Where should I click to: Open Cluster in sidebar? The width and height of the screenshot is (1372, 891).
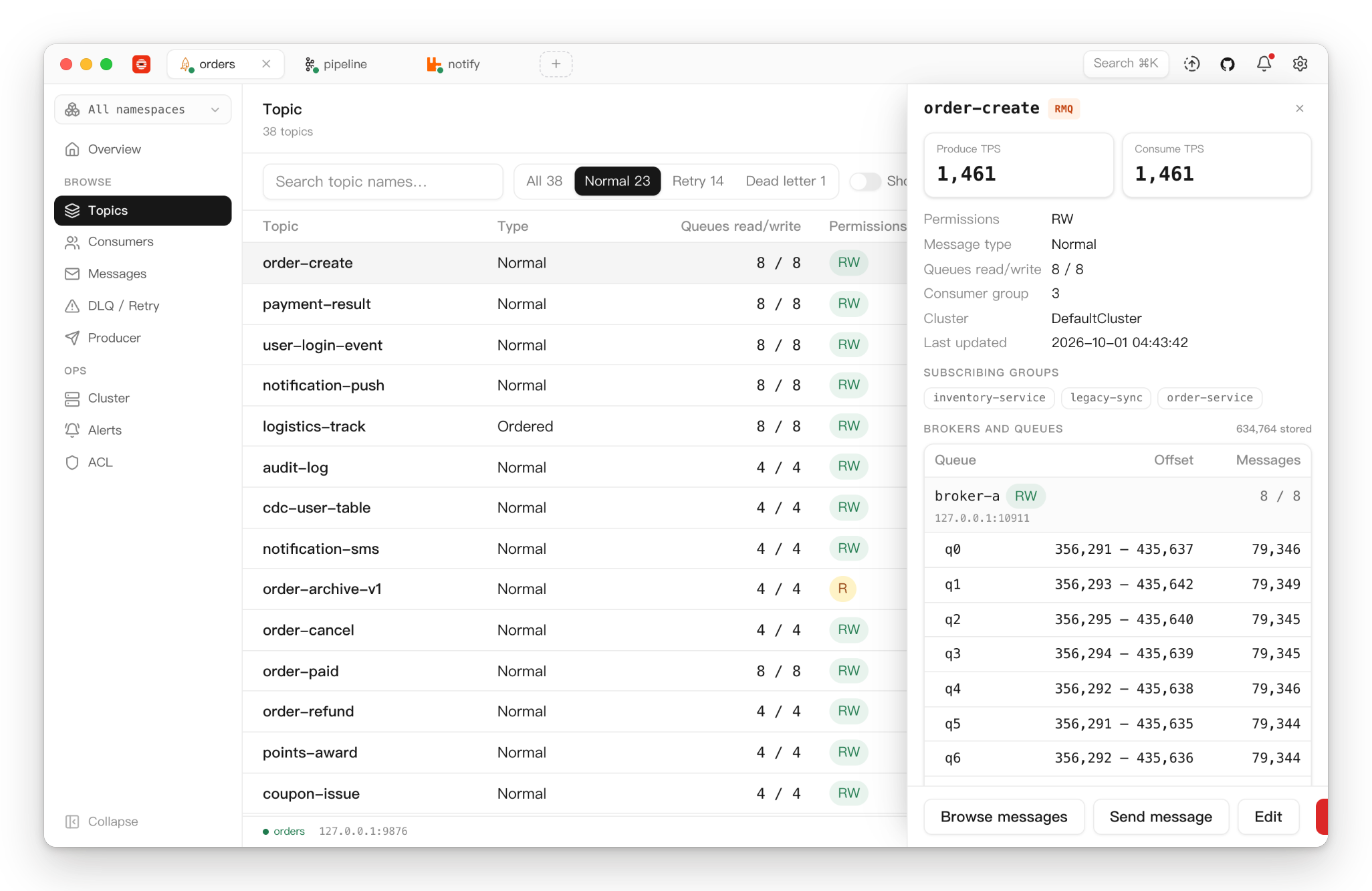click(x=143, y=398)
